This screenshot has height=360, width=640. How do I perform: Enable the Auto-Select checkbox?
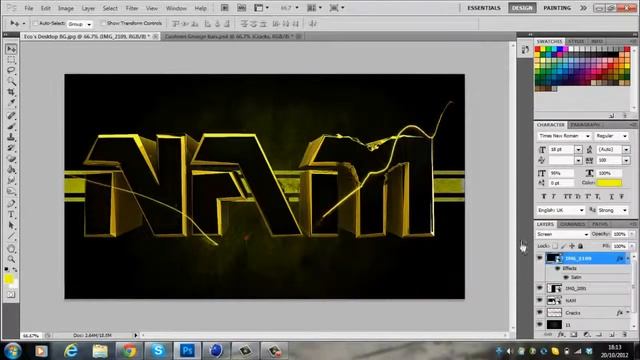[35, 24]
